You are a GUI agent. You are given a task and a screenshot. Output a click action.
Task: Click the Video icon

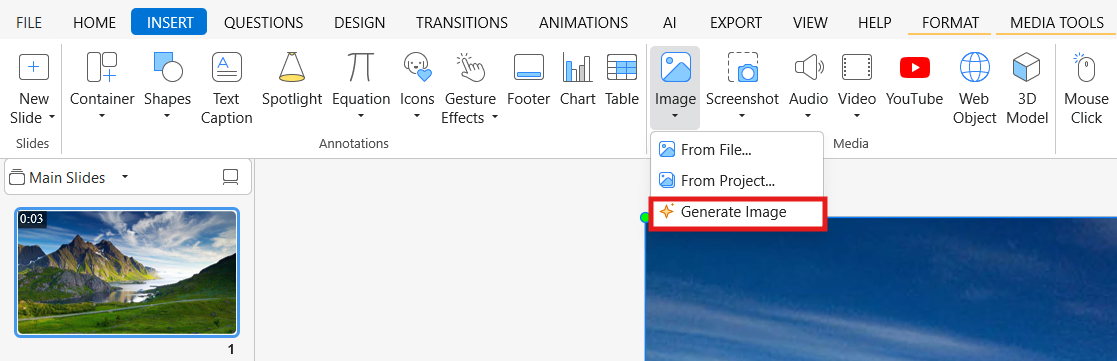click(857, 68)
